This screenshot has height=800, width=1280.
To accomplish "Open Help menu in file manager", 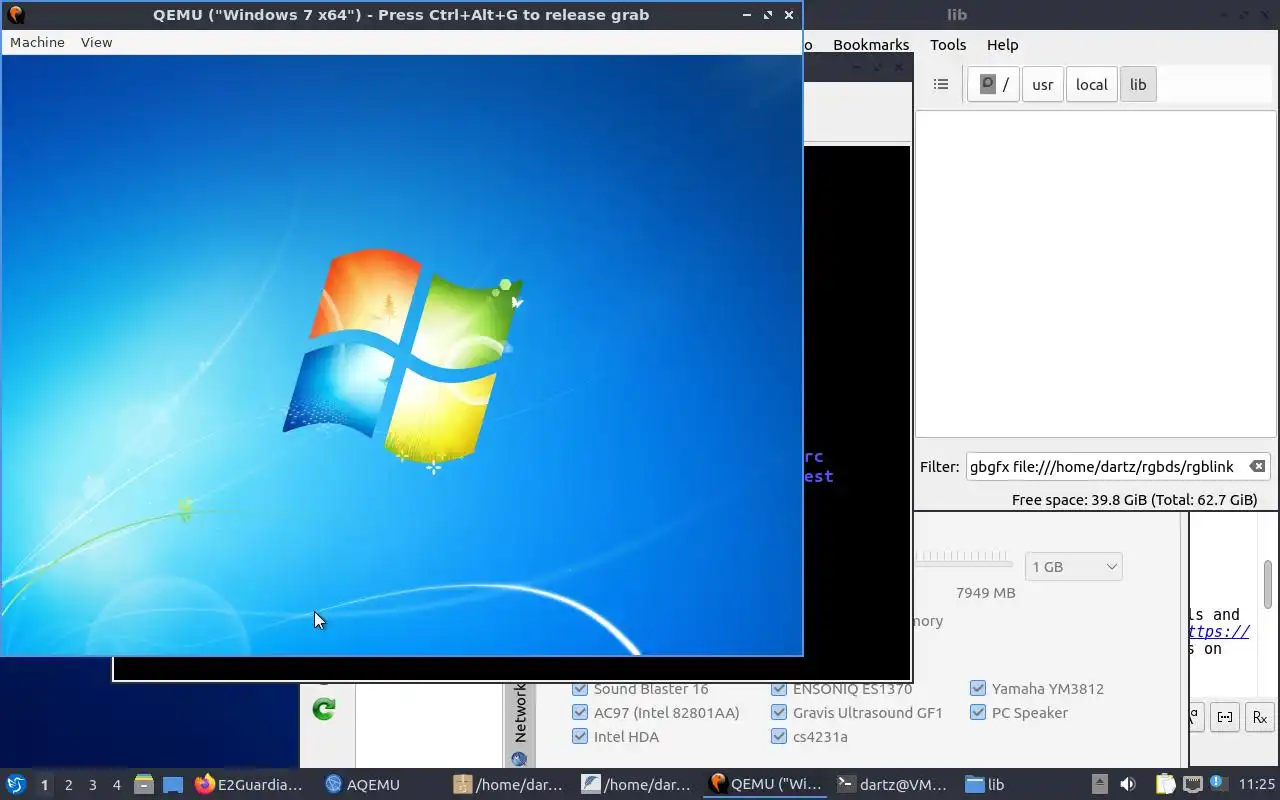I will tap(1002, 44).
